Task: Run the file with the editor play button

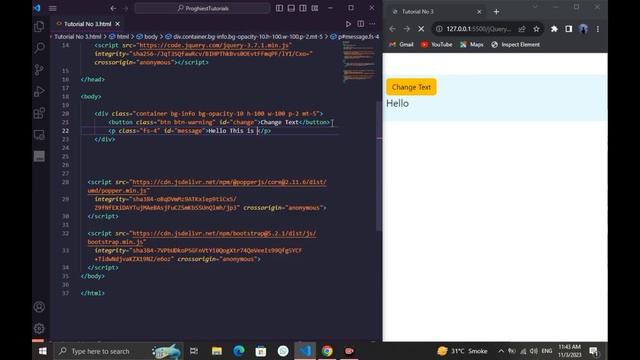Action: pos(348,24)
